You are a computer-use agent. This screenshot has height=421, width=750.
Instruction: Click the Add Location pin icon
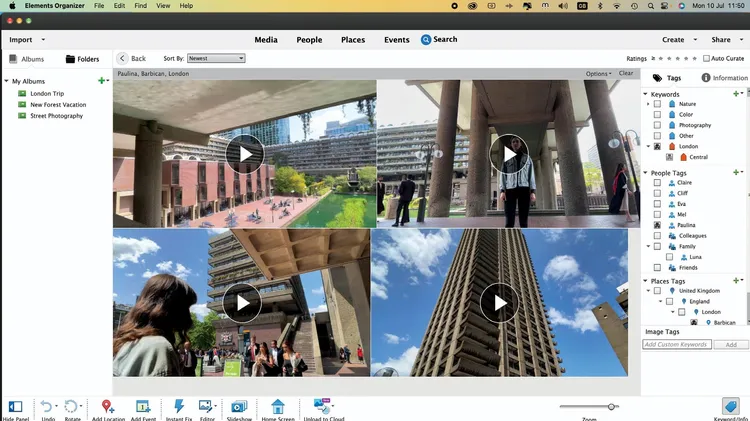pyautogui.click(x=107, y=407)
